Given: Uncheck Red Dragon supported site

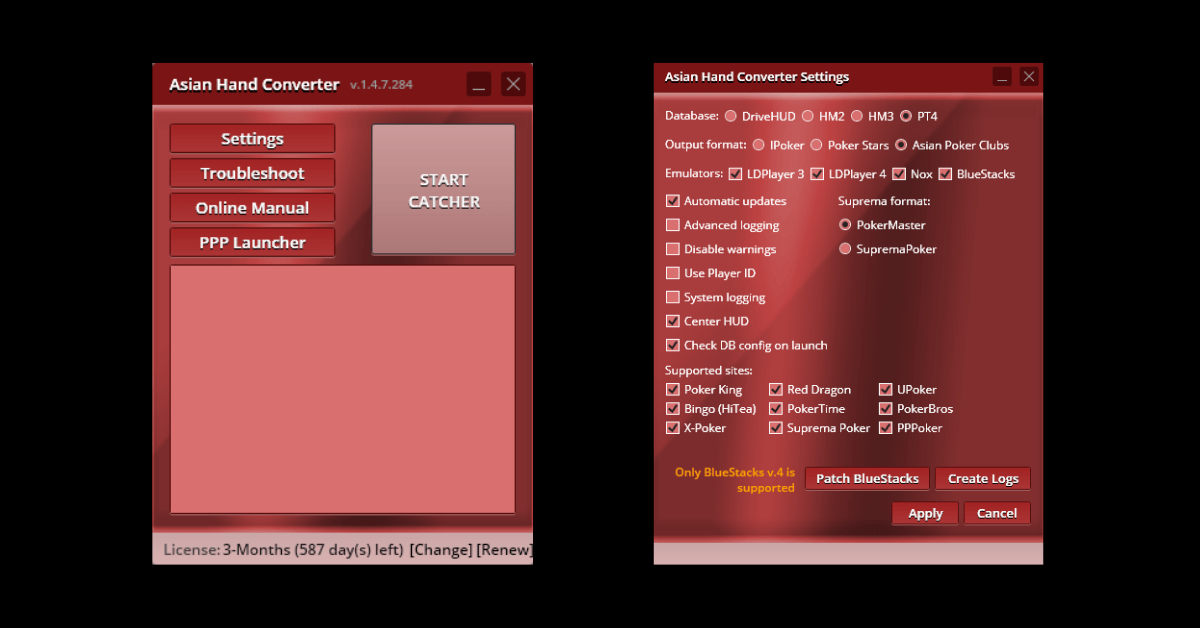Looking at the screenshot, I should pos(776,390).
